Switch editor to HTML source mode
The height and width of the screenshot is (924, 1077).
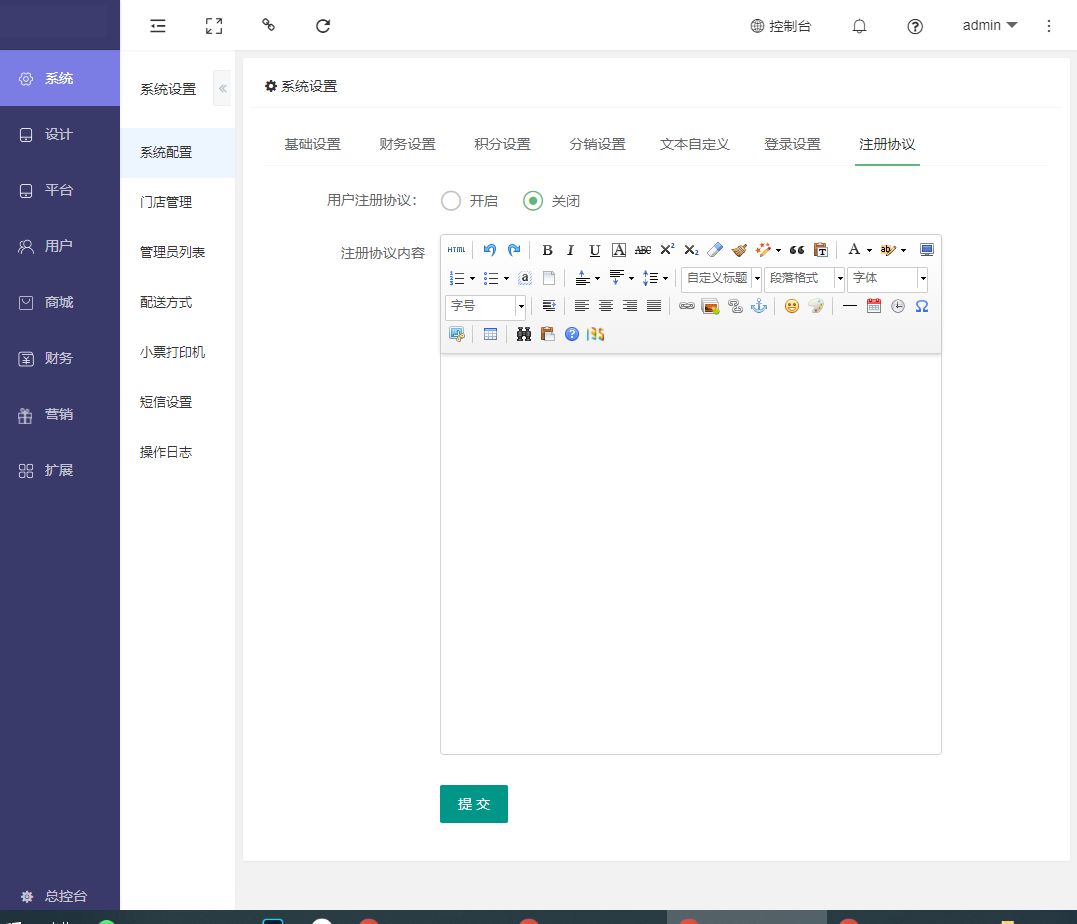456,250
